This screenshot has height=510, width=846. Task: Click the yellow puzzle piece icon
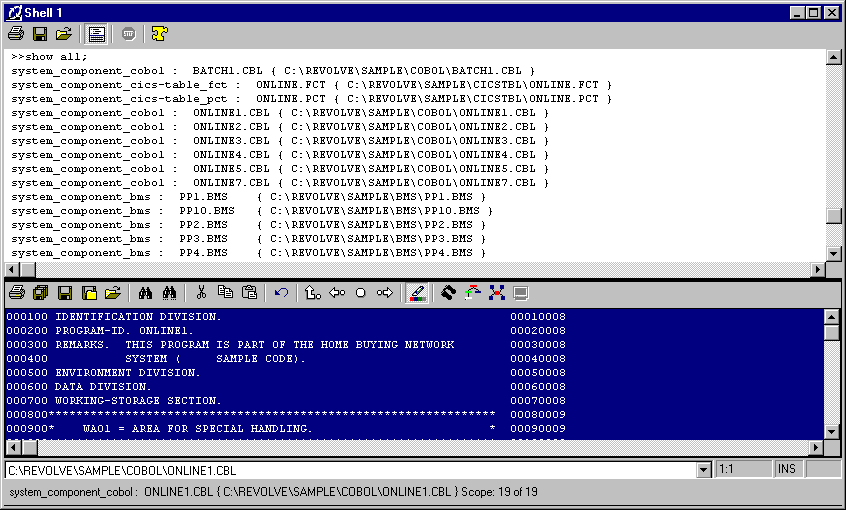[x=159, y=34]
